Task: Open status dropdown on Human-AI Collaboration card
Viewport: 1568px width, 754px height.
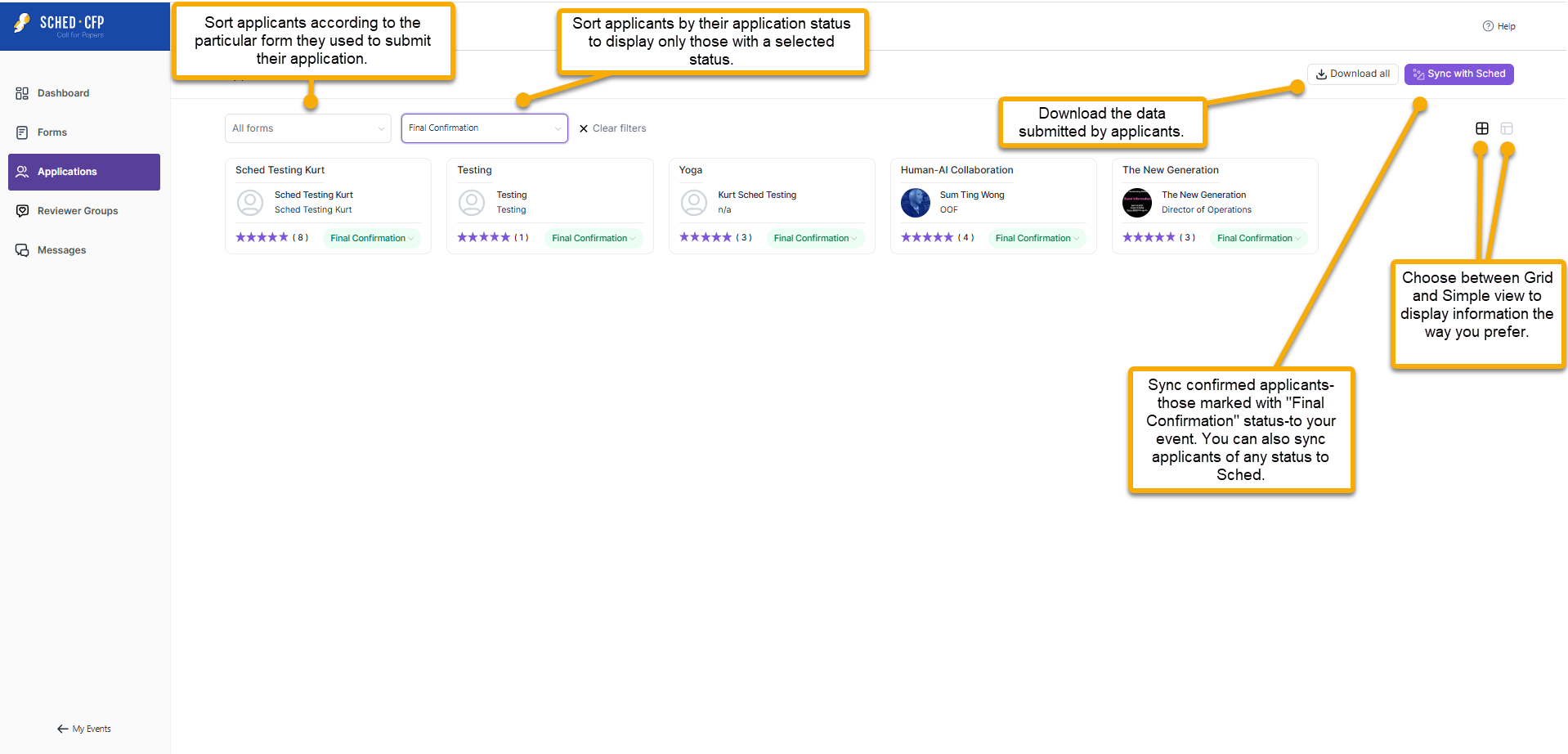Action: pos(1037,238)
